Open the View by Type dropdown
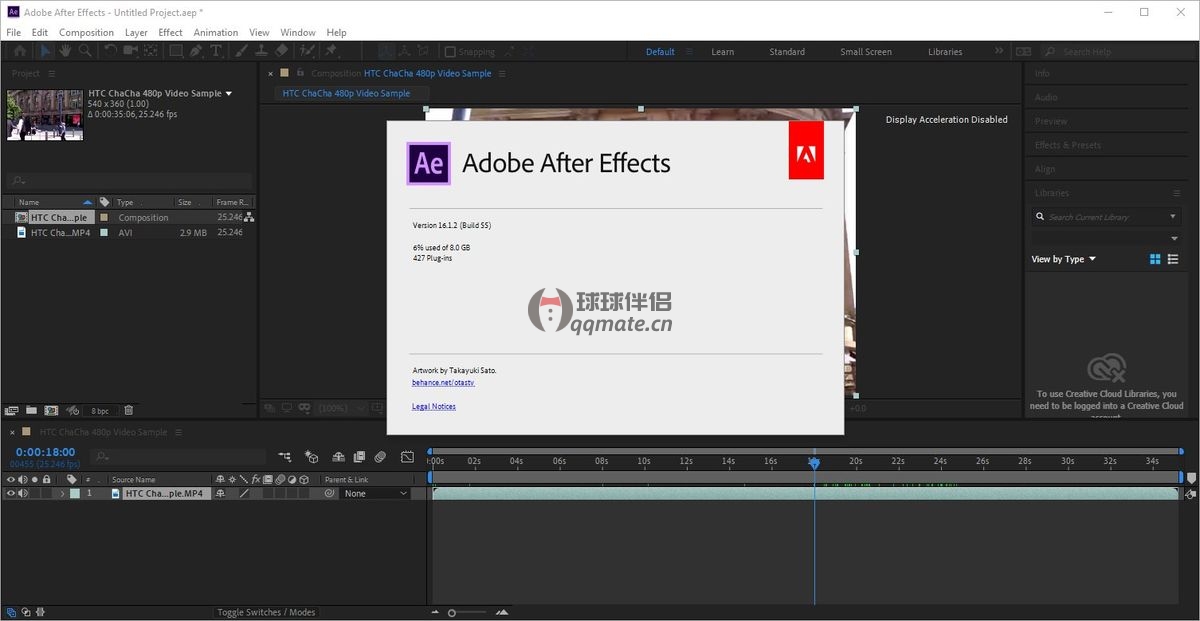 (1064, 259)
